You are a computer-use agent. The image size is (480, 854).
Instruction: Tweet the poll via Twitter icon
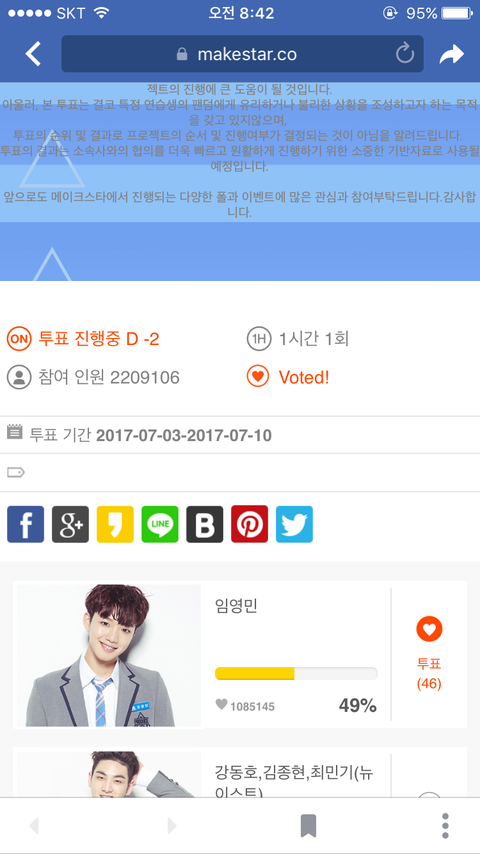pos(294,524)
